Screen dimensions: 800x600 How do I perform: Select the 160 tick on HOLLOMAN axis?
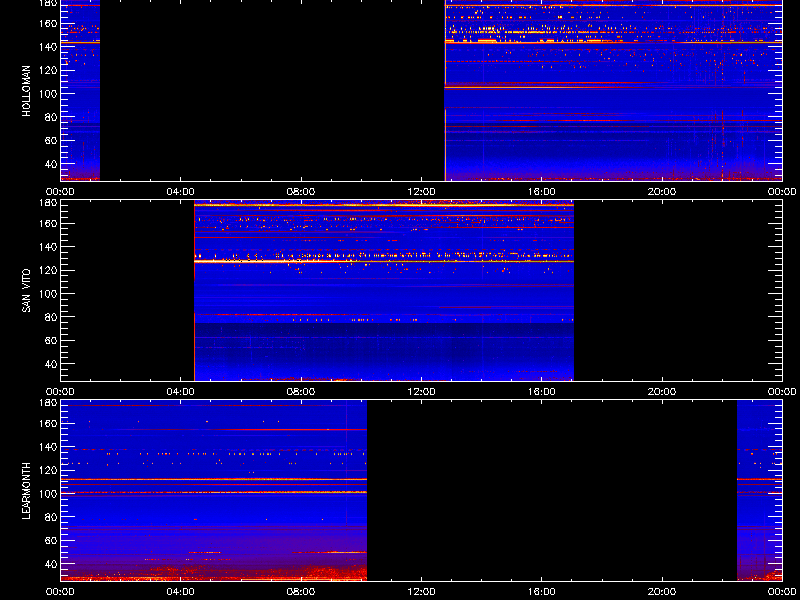tap(48, 23)
